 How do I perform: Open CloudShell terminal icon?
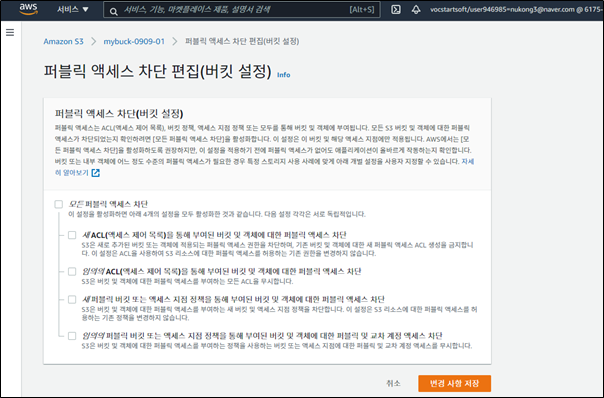coord(396,10)
